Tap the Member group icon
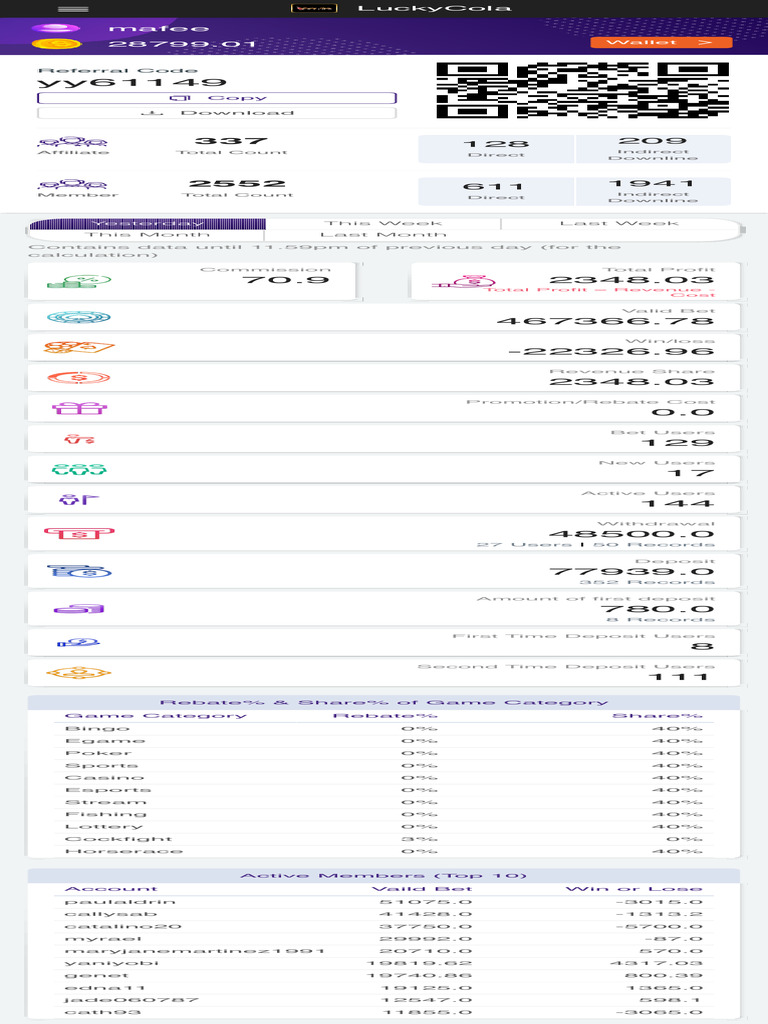Image resolution: width=768 pixels, height=1024 pixels. pyautogui.click(x=72, y=185)
